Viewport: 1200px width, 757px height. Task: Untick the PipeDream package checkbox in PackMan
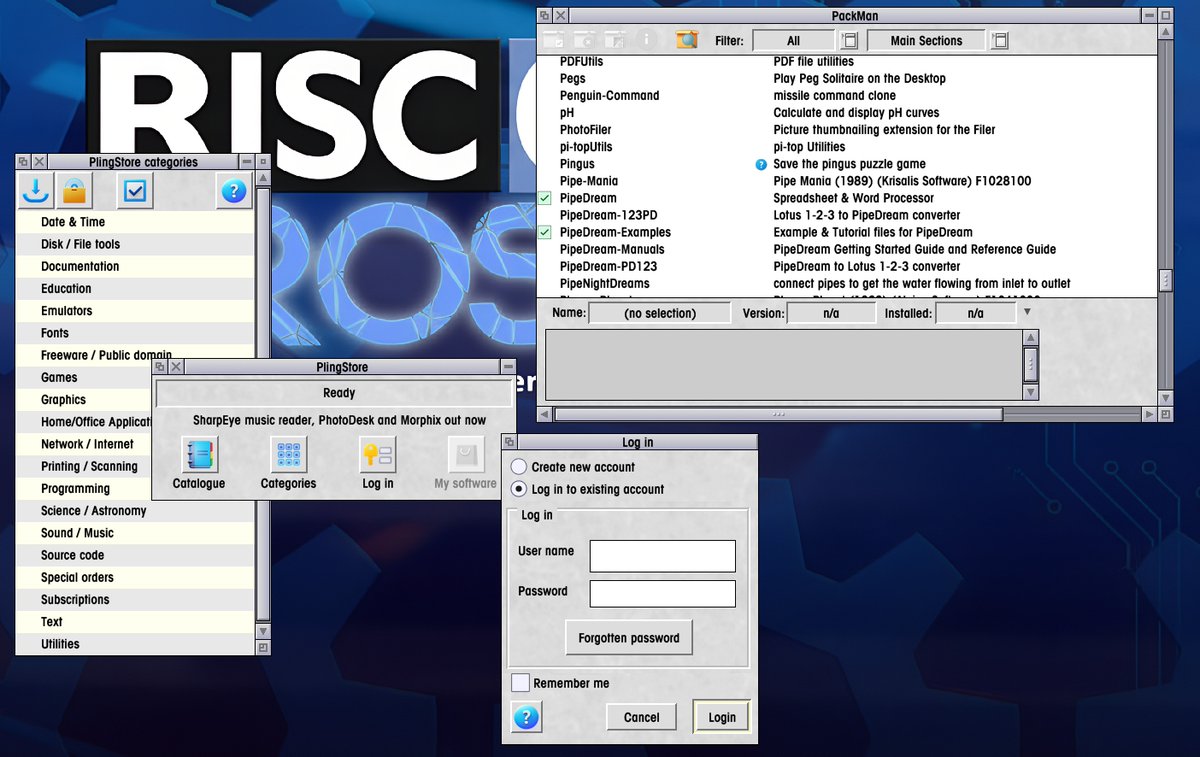coord(545,198)
